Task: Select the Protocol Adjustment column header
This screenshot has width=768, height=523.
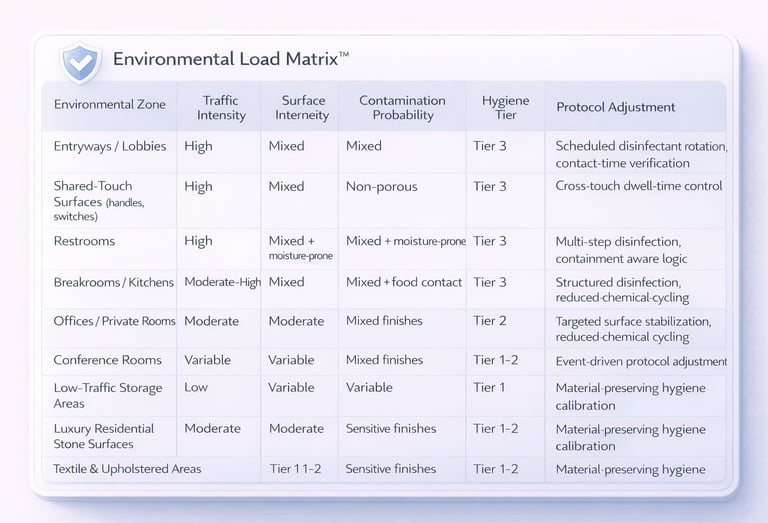Action: [x=616, y=107]
